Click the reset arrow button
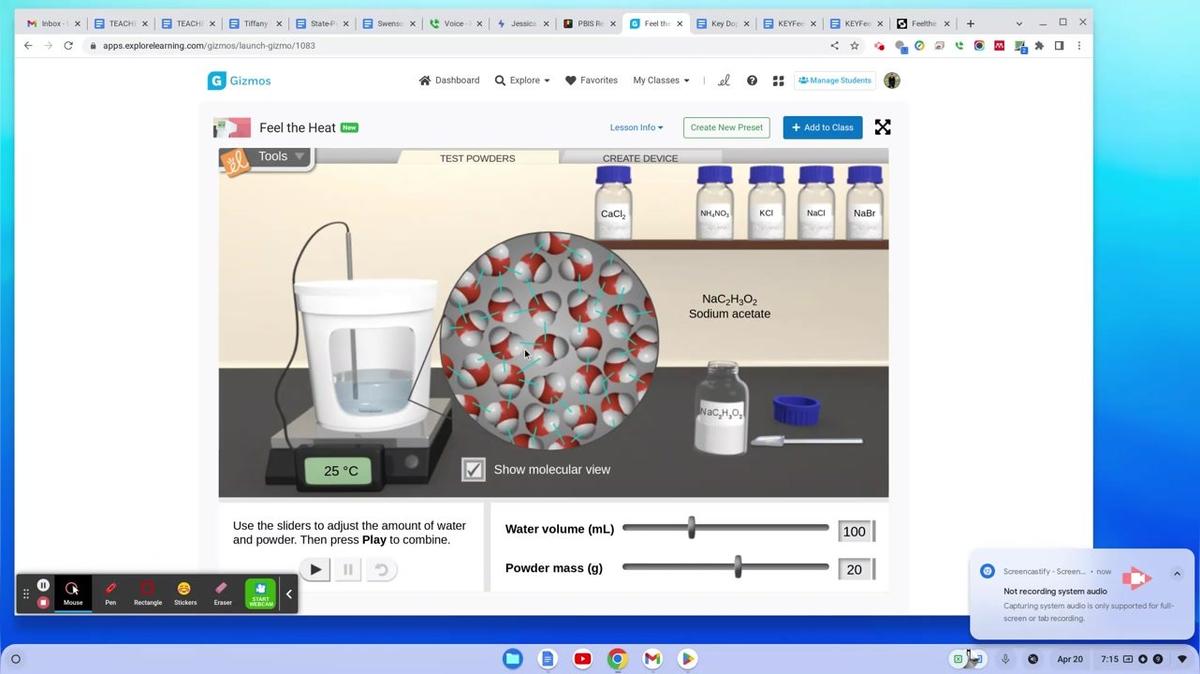1200x674 pixels. click(x=380, y=570)
